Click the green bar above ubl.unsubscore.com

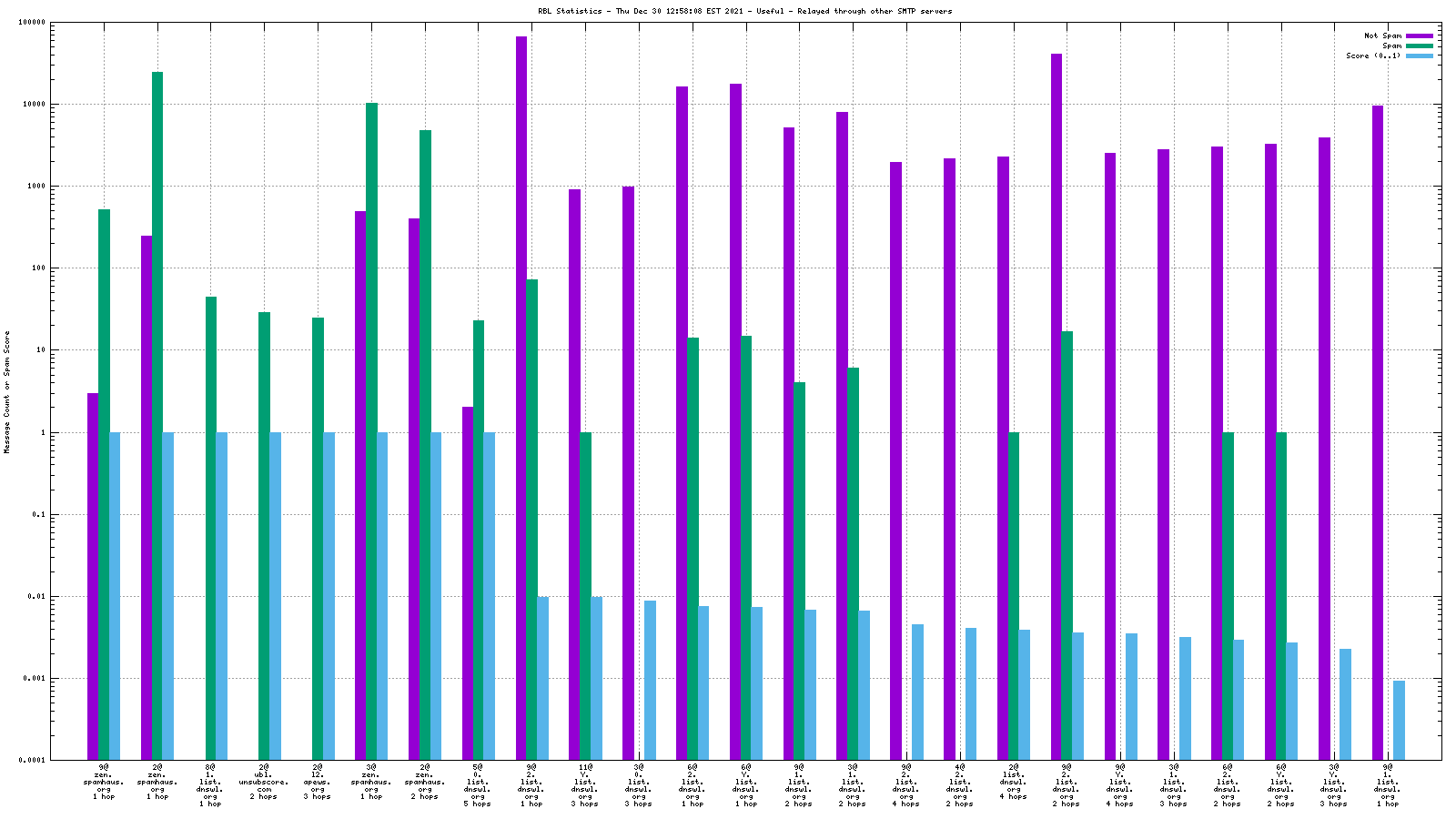pyautogui.click(x=264, y=528)
